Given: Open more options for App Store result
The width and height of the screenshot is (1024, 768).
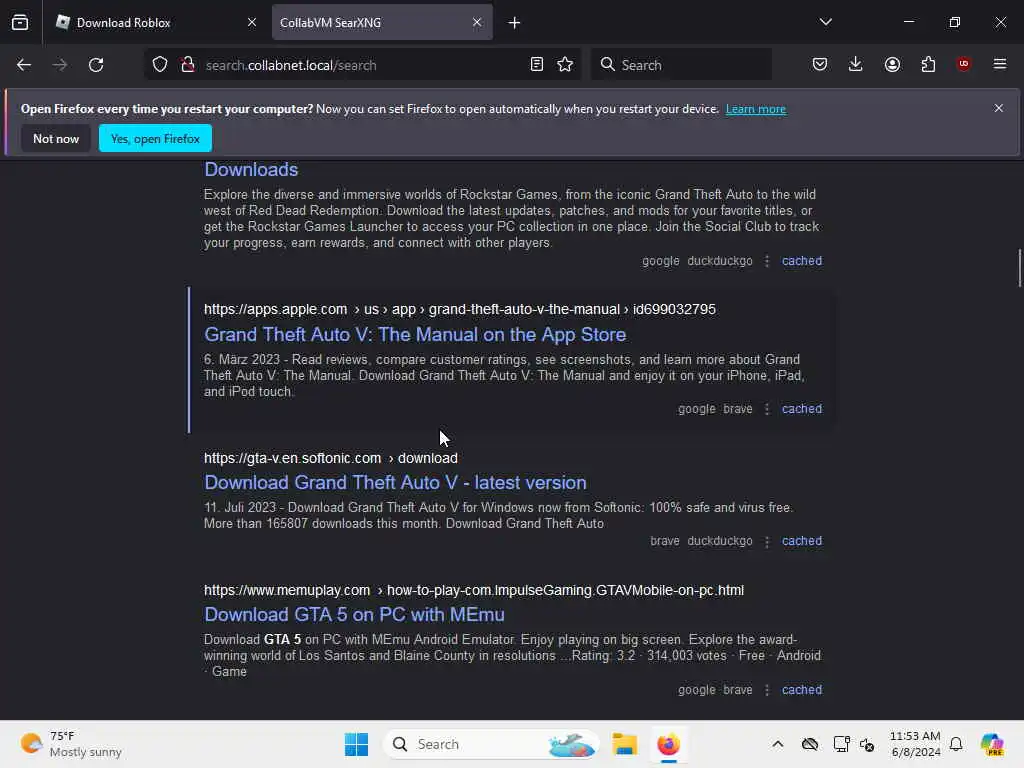Looking at the screenshot, I should coord(767,409).
